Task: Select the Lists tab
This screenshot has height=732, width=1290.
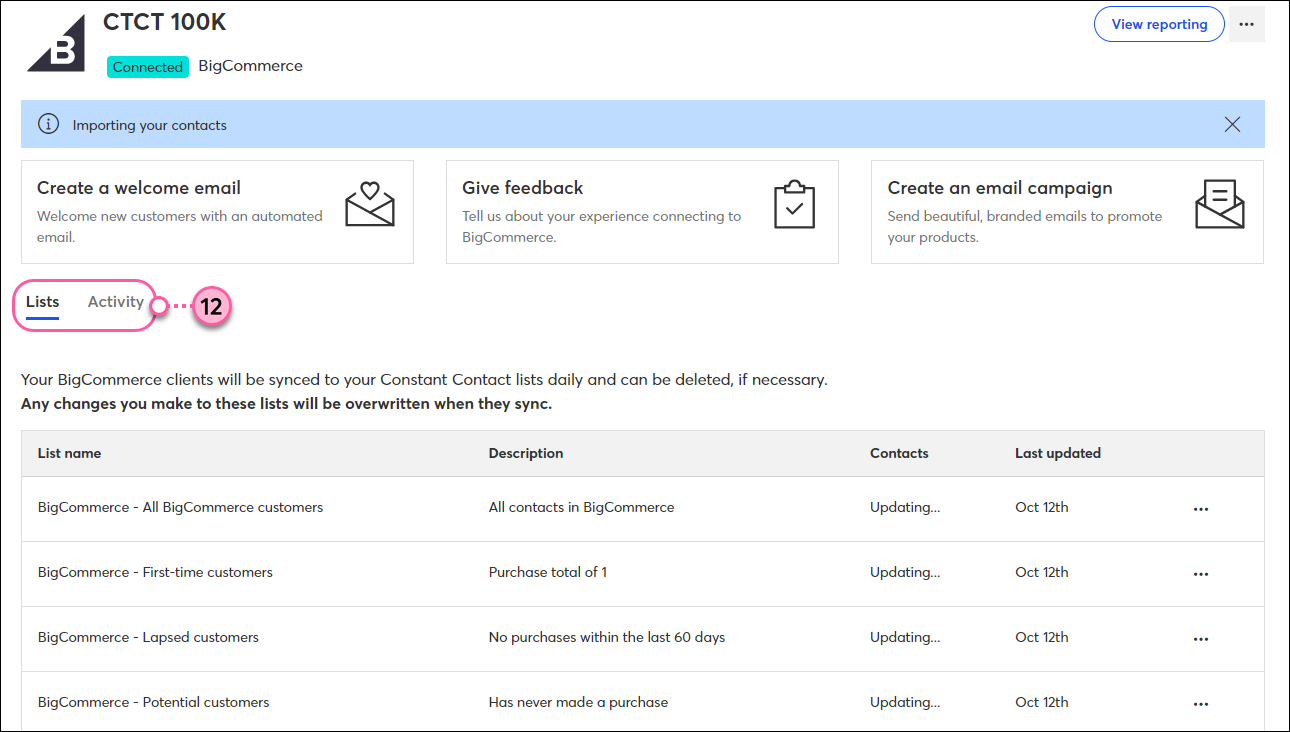Action: [x=43, y=302]
